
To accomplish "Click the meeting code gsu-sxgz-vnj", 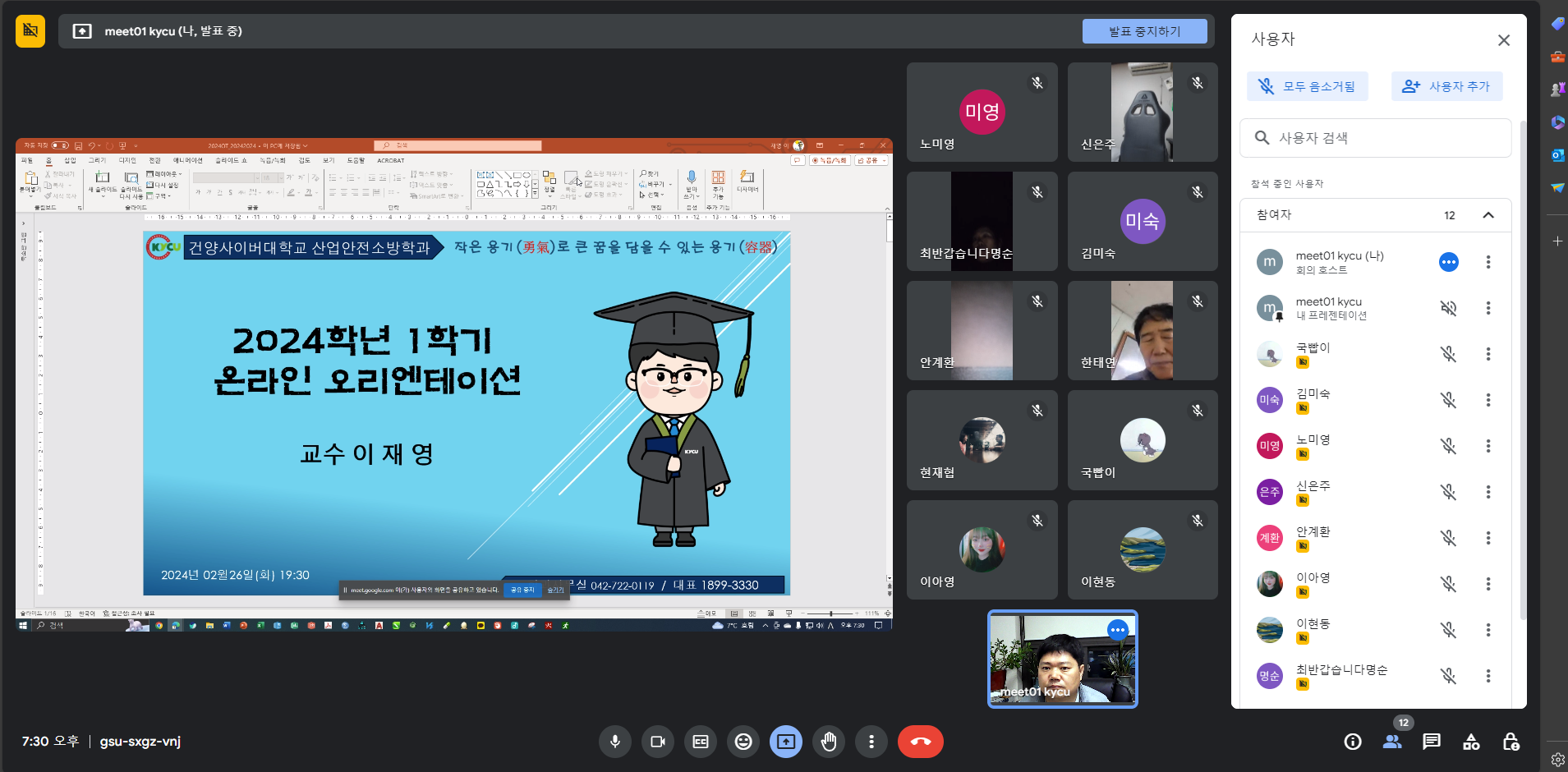I will (140, 742).
